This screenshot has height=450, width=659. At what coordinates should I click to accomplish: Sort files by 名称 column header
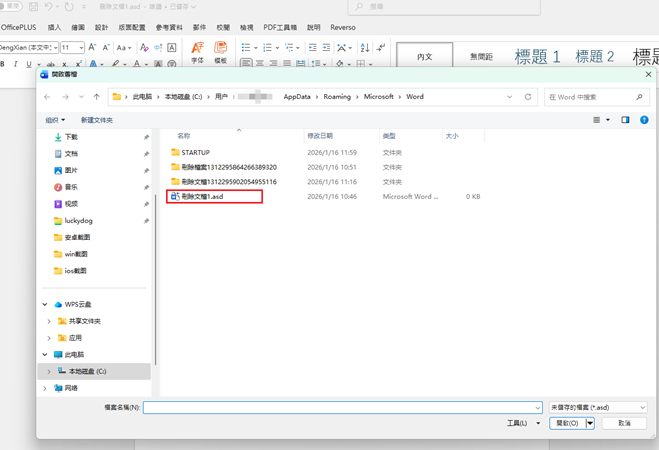[184, 136]
